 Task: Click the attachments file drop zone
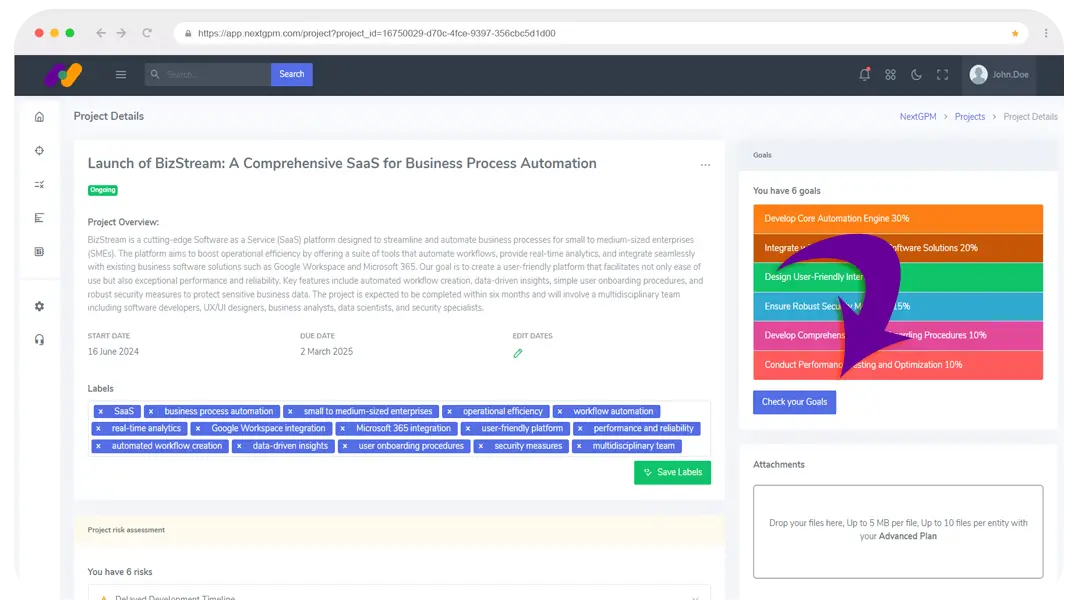click(897, 532)
